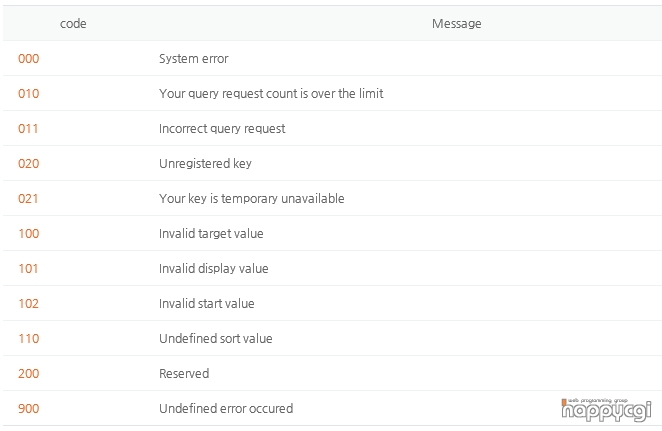Select error code 020
The width and height of the screenshot is (662, 431).
(29, 164)
